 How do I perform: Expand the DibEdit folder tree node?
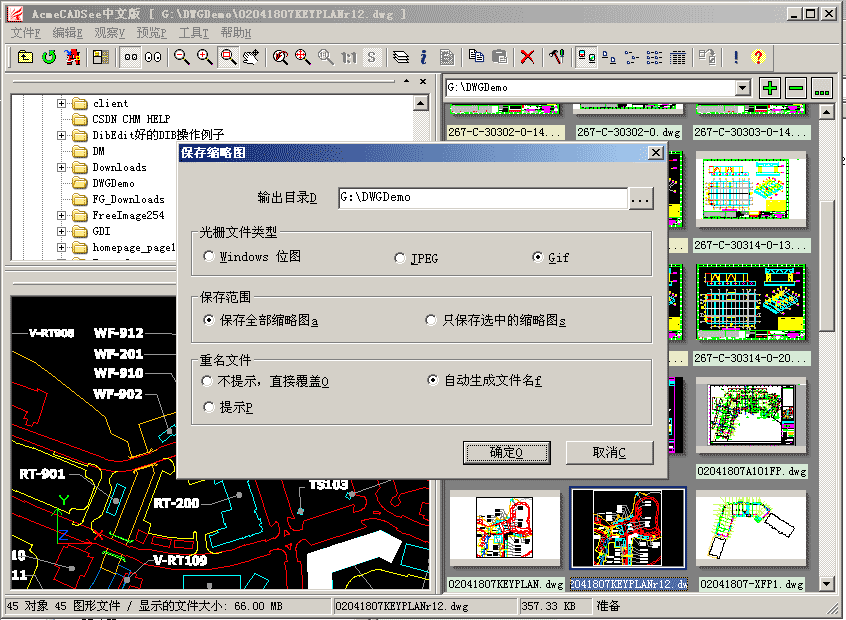tap(62, 135)
